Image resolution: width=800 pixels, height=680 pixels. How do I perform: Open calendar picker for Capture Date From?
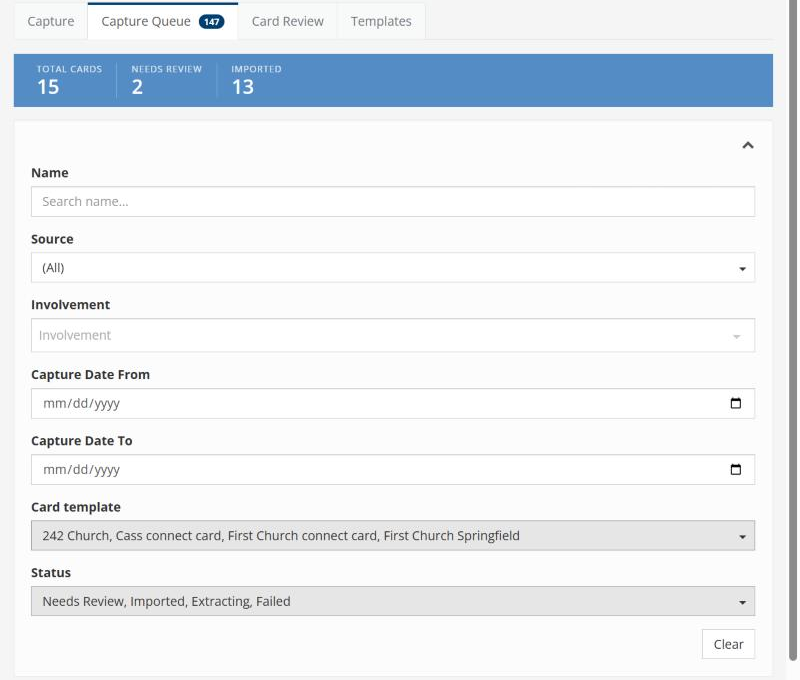pos(736,404)
